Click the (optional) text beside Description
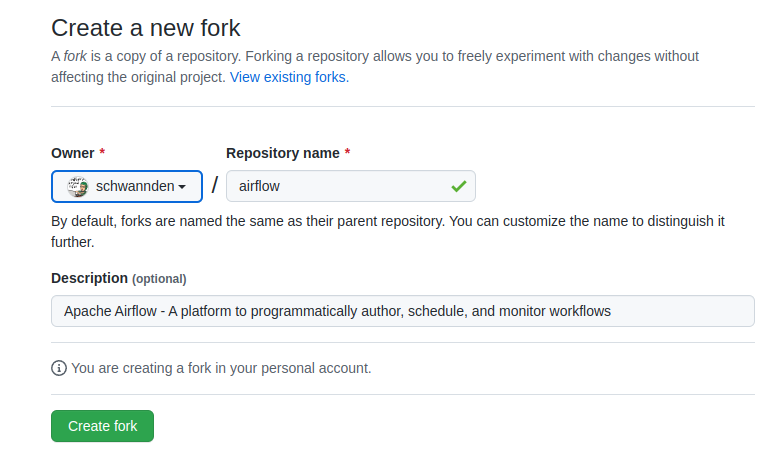The height and width of the screenshot is (470, 767). pos(159,279)
